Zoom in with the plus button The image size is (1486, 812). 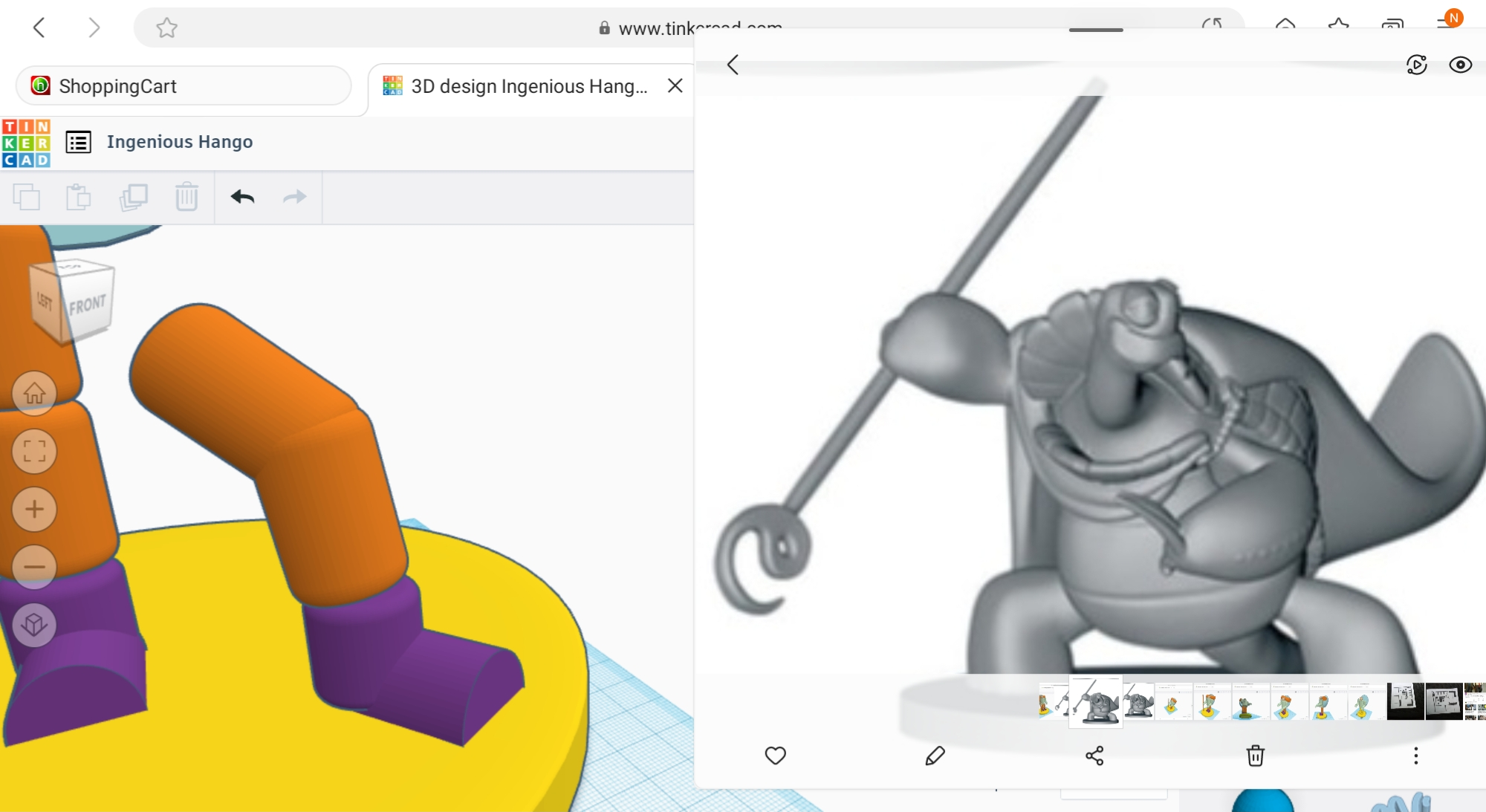click(x=34, y=509)
